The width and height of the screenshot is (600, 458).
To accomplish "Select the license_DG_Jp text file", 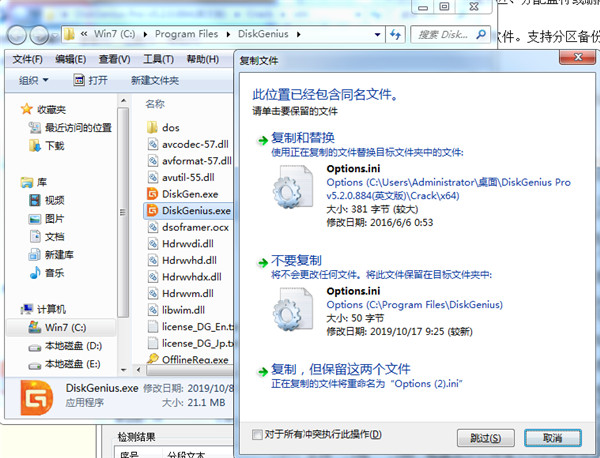I will pos(190,343).
